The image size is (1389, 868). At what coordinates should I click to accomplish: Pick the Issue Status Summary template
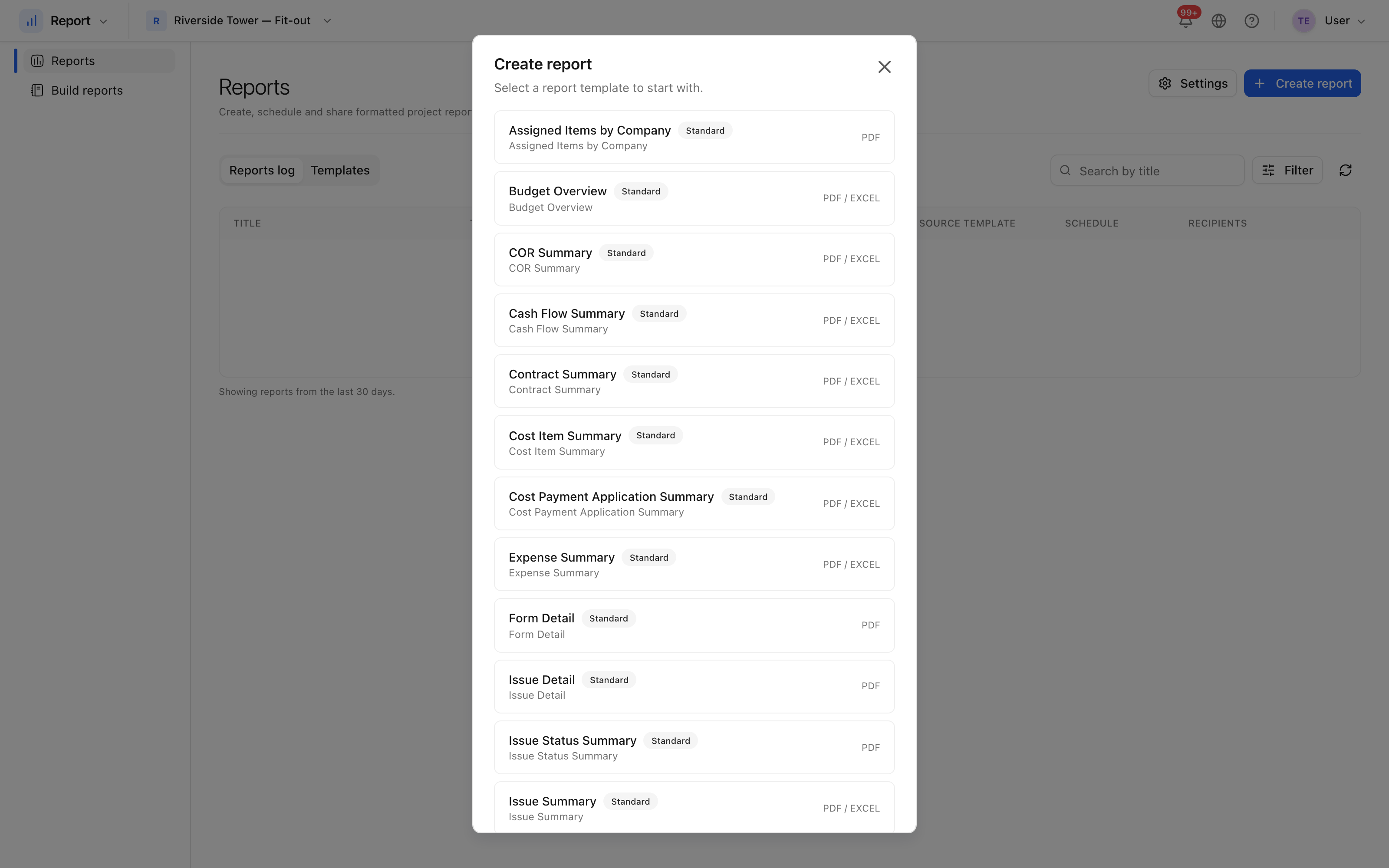click(694, 747)
